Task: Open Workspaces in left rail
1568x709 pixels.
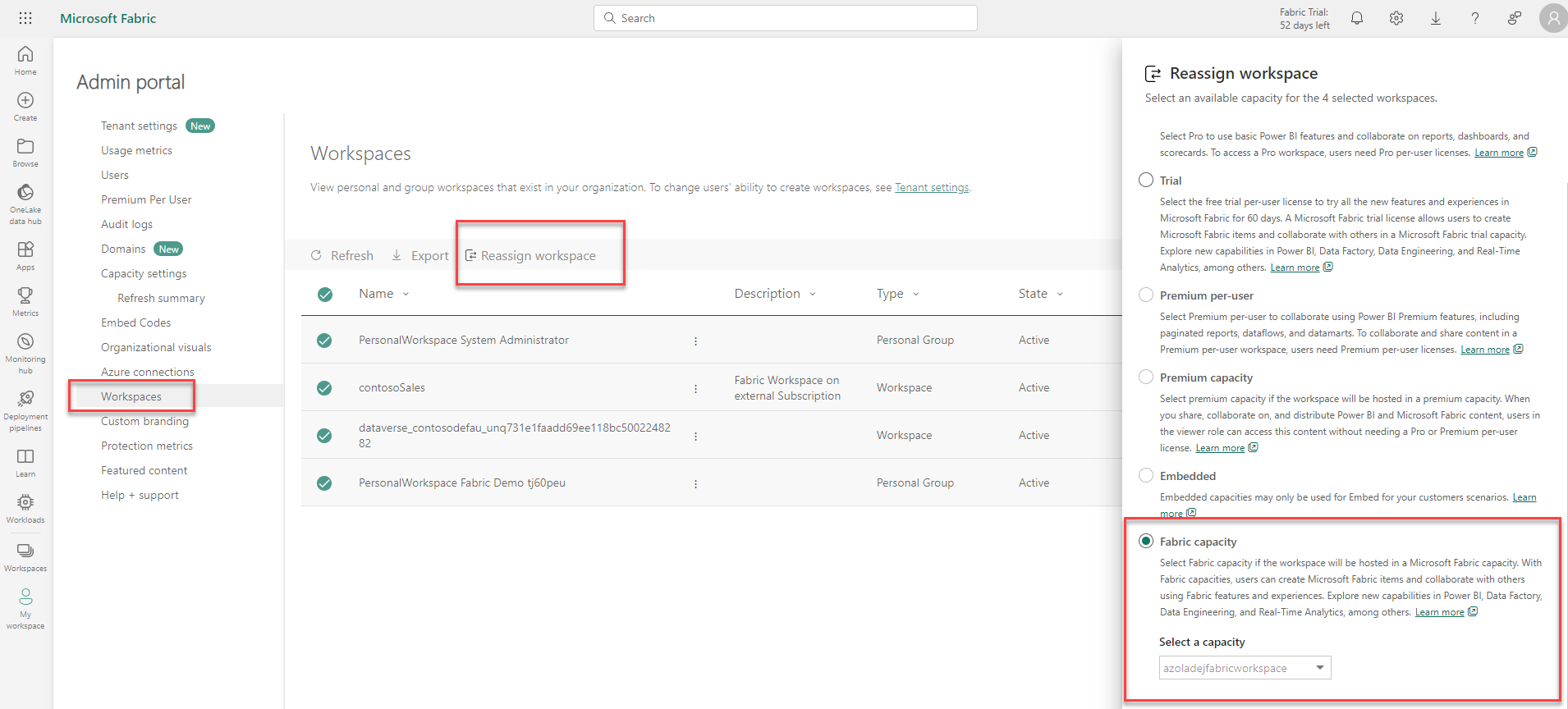Action: 25,557
